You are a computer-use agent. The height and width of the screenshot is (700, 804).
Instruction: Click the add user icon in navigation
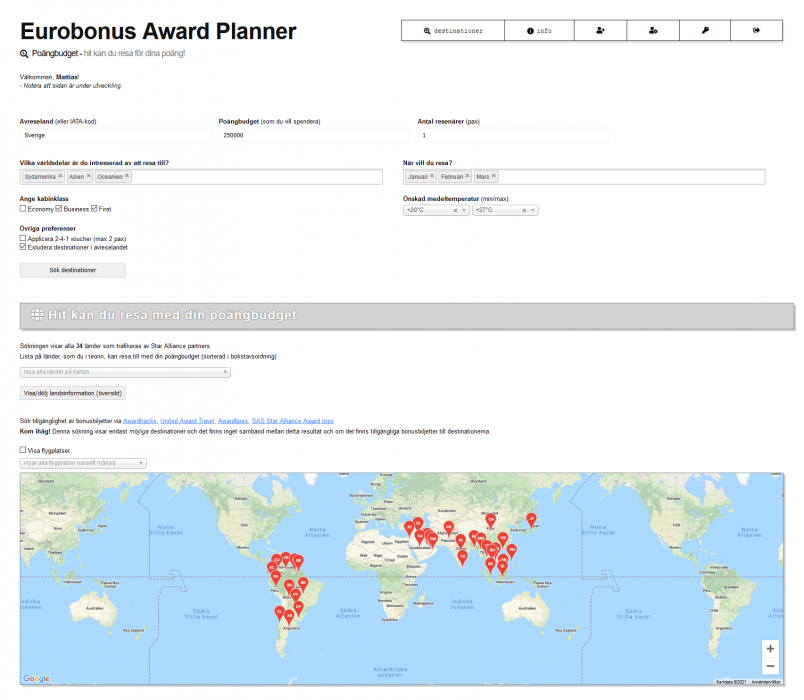click(601, 31)
